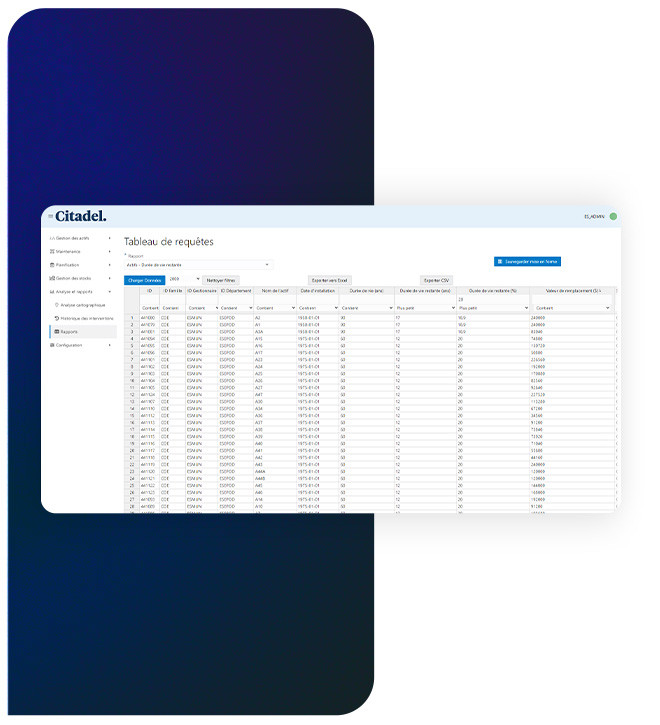Image resolution: width=660 pixels, height=725 pixels.
Task: Click the hamburger menu icon beside Citadel
Action: 50,216
